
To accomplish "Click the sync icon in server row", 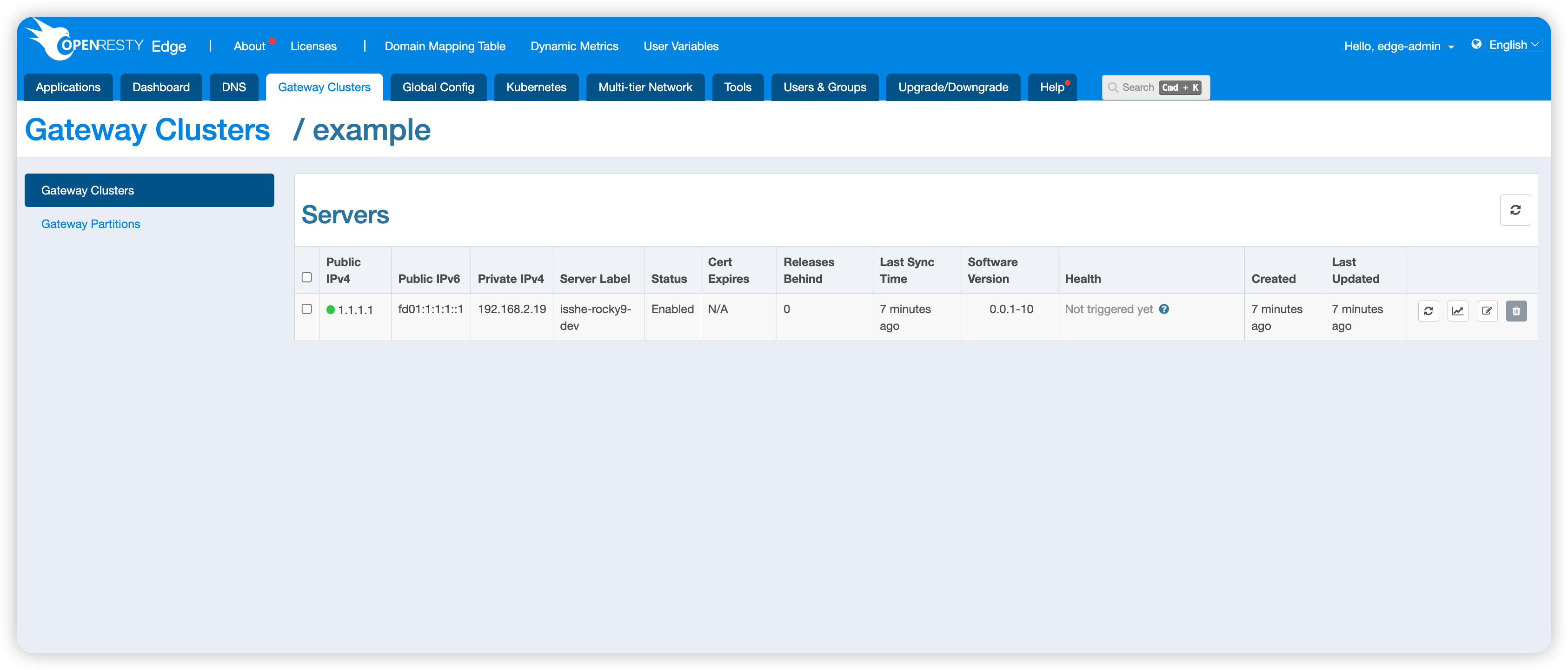I will (1428, 311).
